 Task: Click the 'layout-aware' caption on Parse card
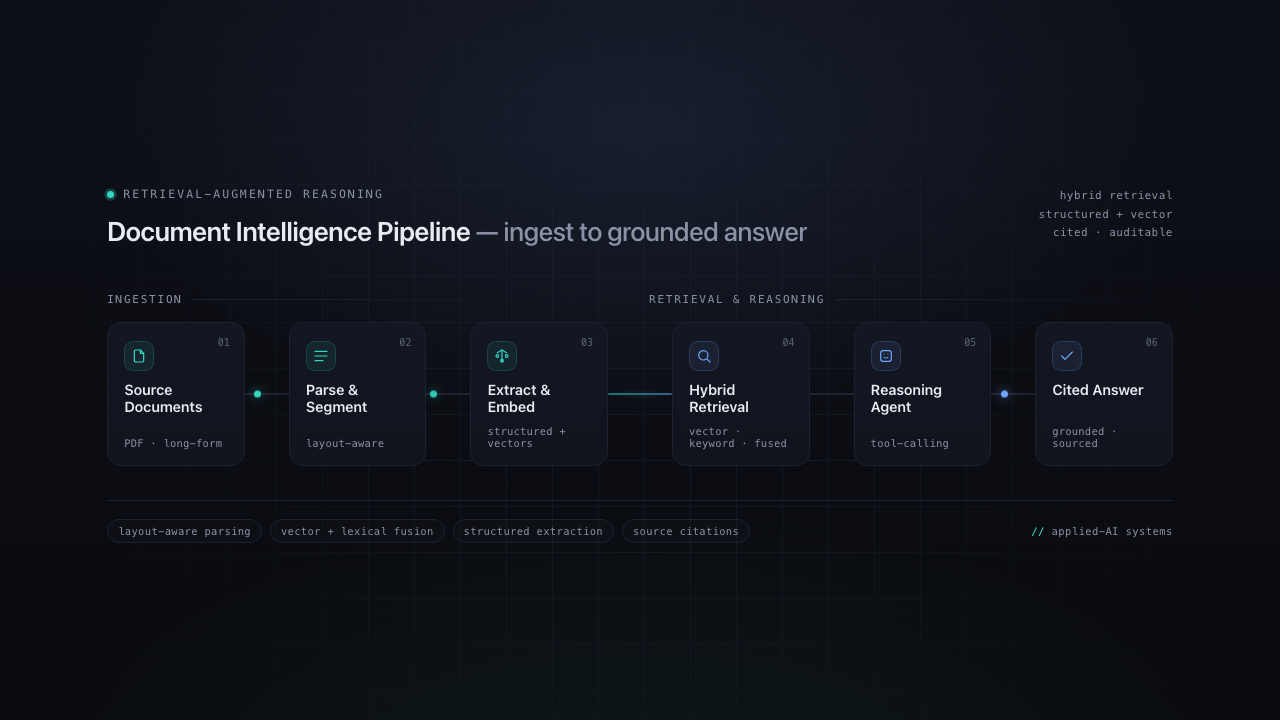[345, 443]
